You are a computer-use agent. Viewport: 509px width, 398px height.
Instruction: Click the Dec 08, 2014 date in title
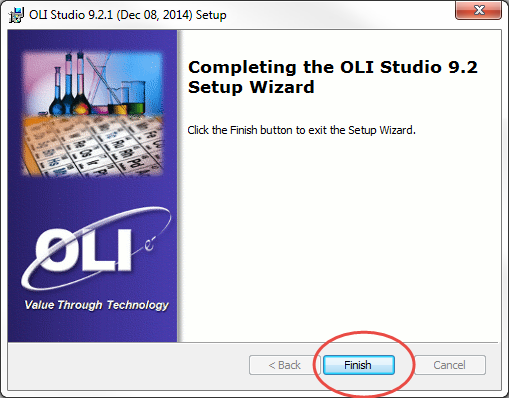pyautogui.click(x=154, y=15)
